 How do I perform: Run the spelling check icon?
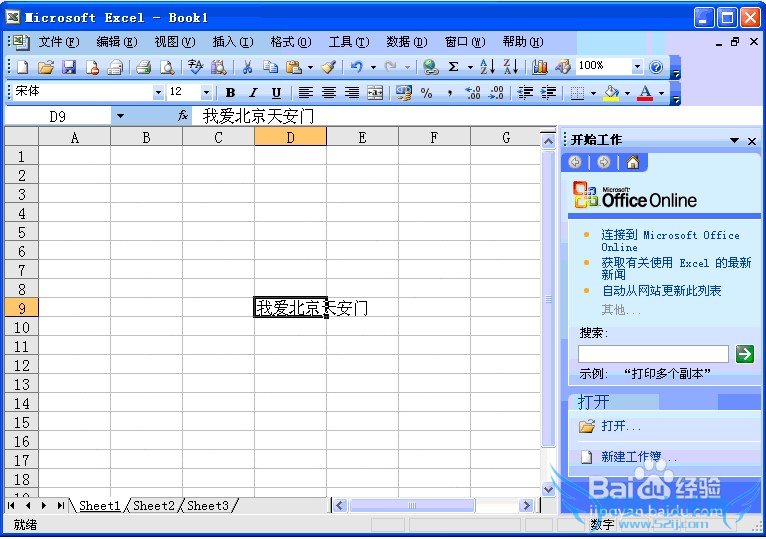195,67
